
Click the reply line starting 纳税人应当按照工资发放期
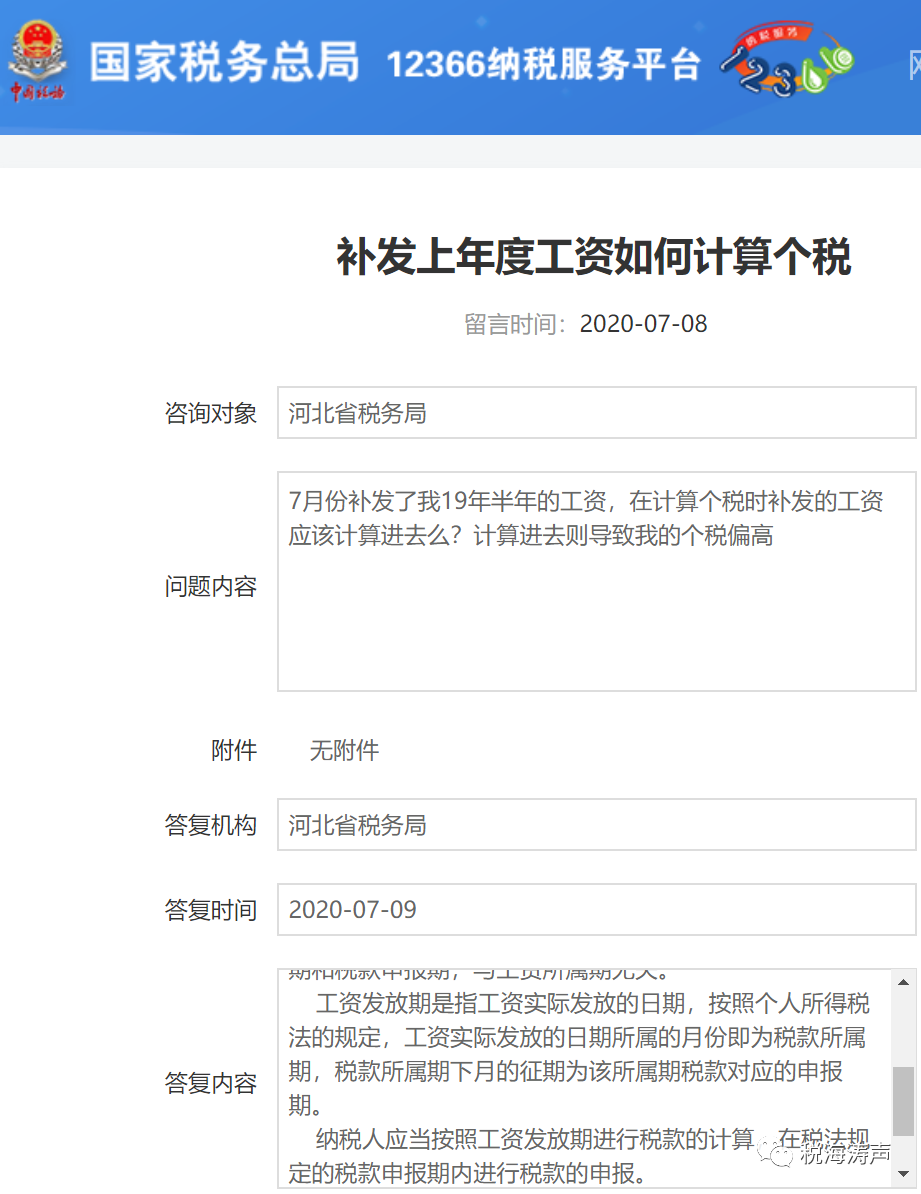(593, 1139)
